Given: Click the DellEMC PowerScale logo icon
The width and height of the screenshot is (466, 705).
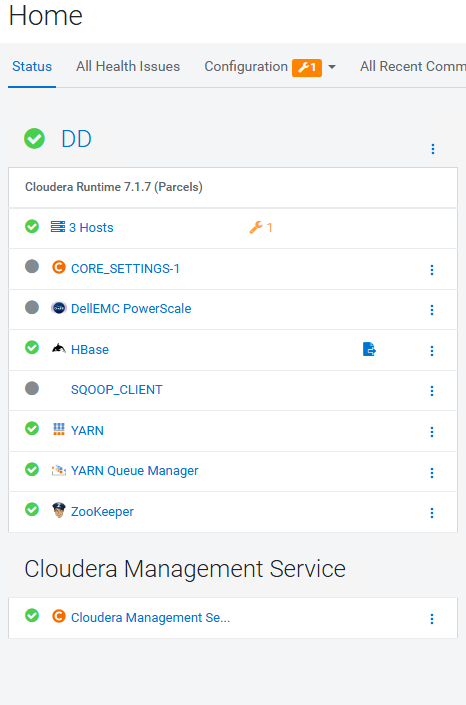Looking at the screenshot, I should point(58,308).
